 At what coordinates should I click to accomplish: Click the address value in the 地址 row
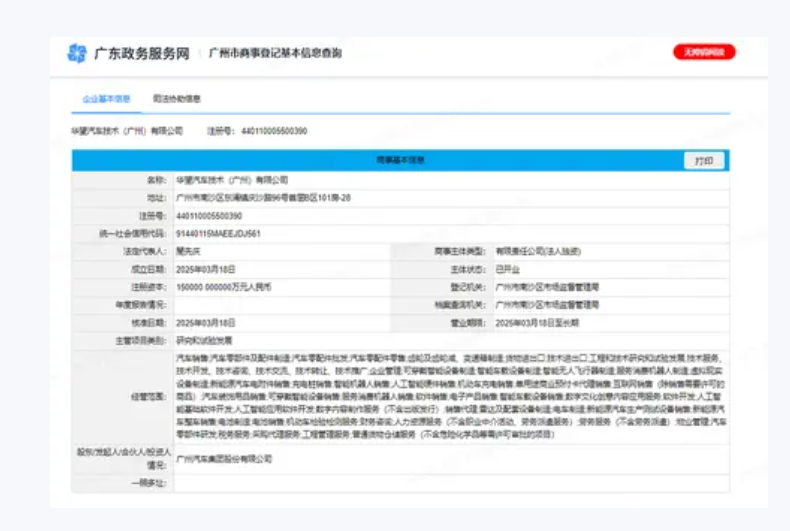click(262, 198)
